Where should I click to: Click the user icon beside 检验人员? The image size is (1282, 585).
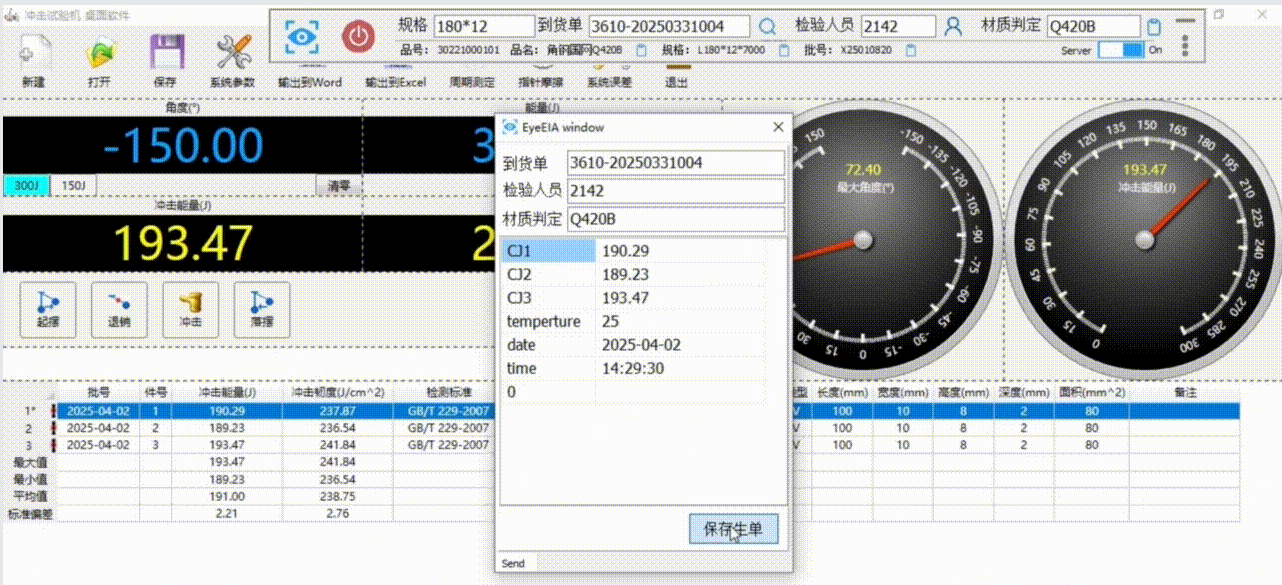pos(952,27)
